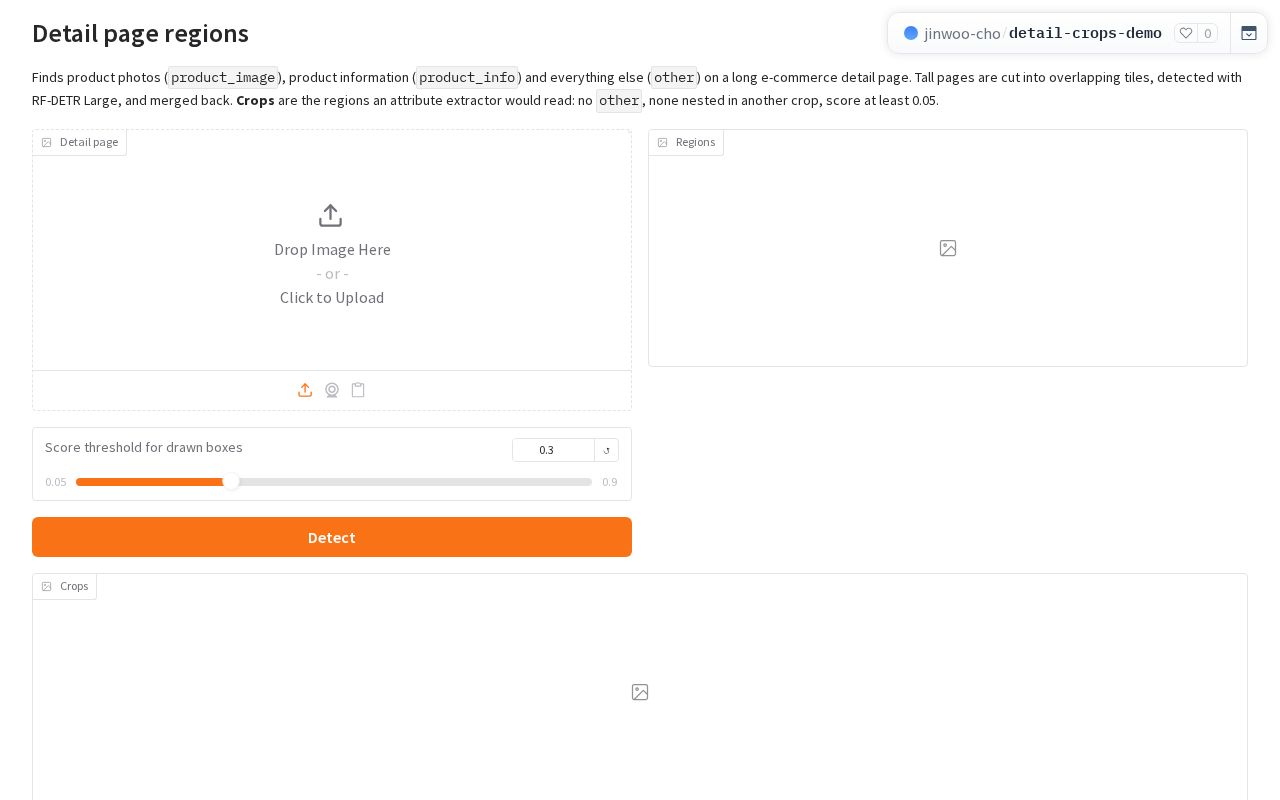Select upload-from-file source icon below drop area
1280x800 pixels.
(305, 390)
